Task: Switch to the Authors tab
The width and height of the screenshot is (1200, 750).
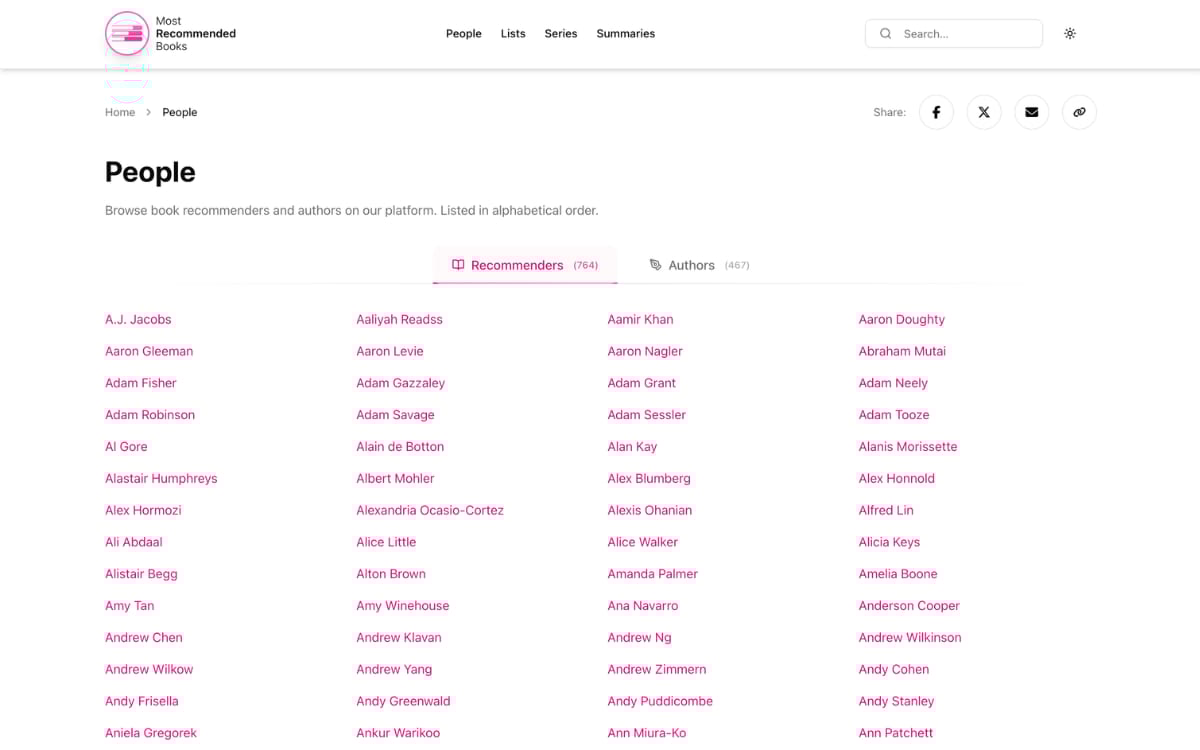Action: click(699, 265)
